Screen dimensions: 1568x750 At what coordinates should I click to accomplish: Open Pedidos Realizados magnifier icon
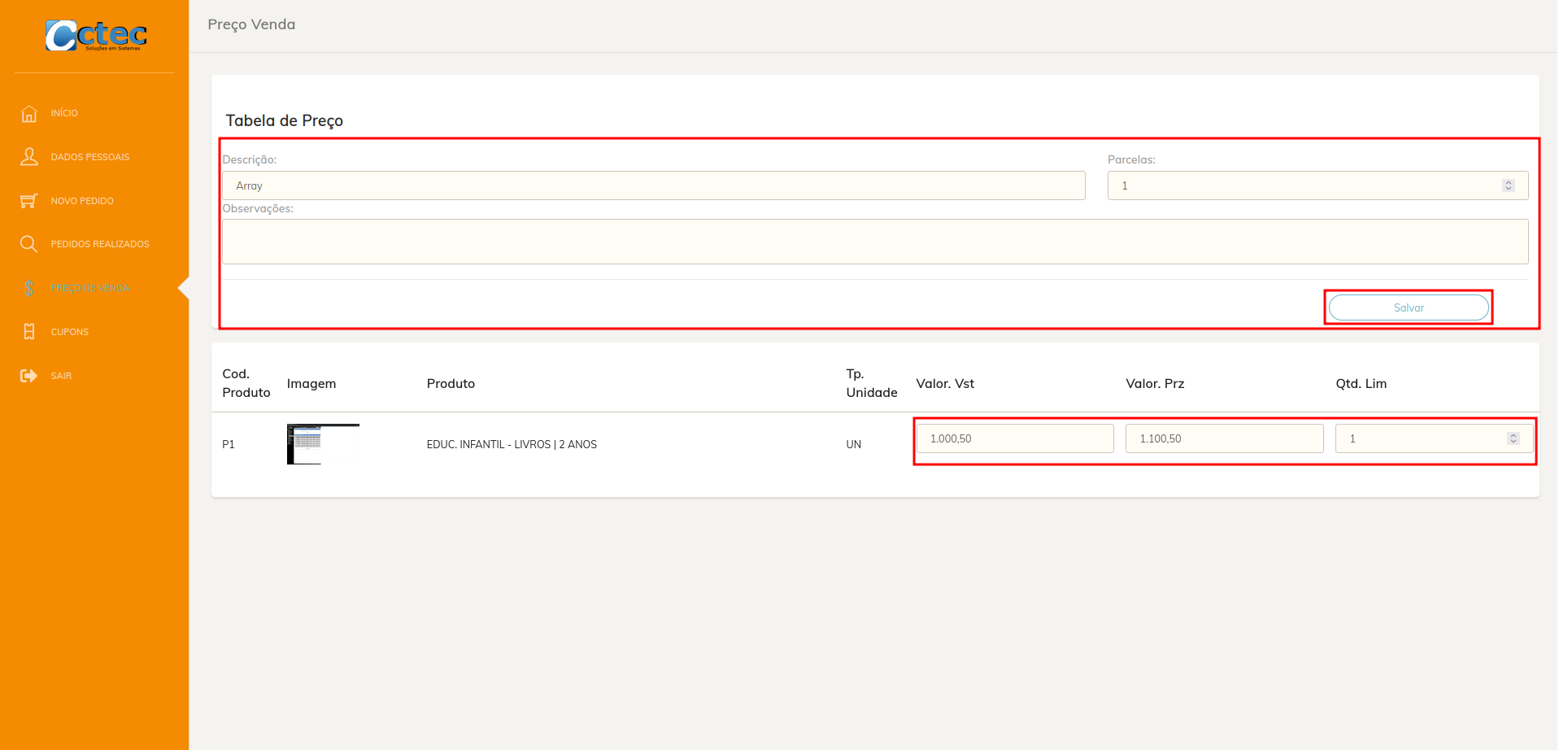pyautogui.click(x=29, y=244)
